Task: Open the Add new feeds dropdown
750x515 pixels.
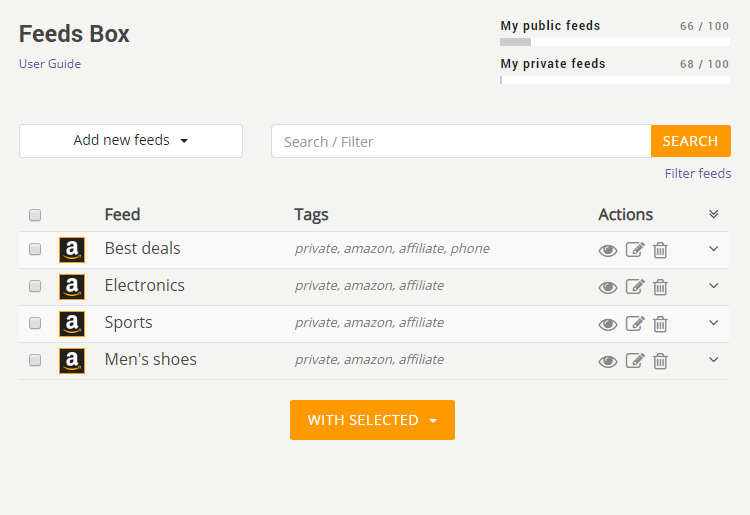Action: tap(131, 141)
